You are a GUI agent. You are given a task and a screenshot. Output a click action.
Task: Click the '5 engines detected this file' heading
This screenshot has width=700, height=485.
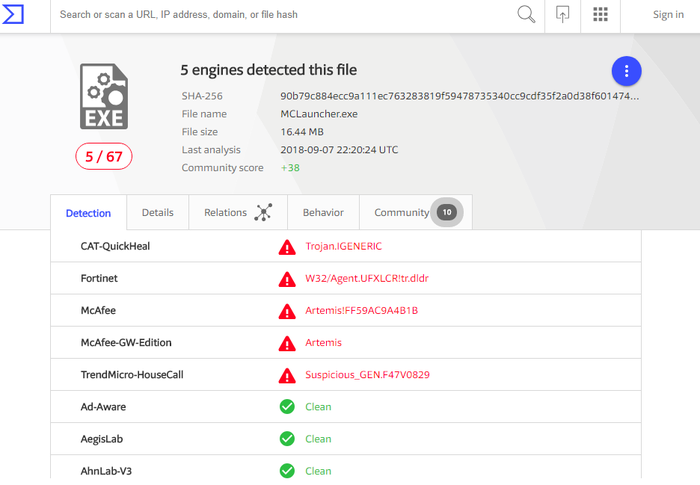click(x=268, y=70)
